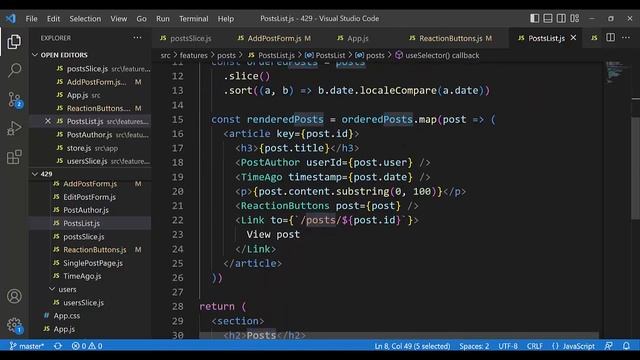Switch to the postsSlice.js tab
Screen dimensions: 640x360
tap(190, 38)
